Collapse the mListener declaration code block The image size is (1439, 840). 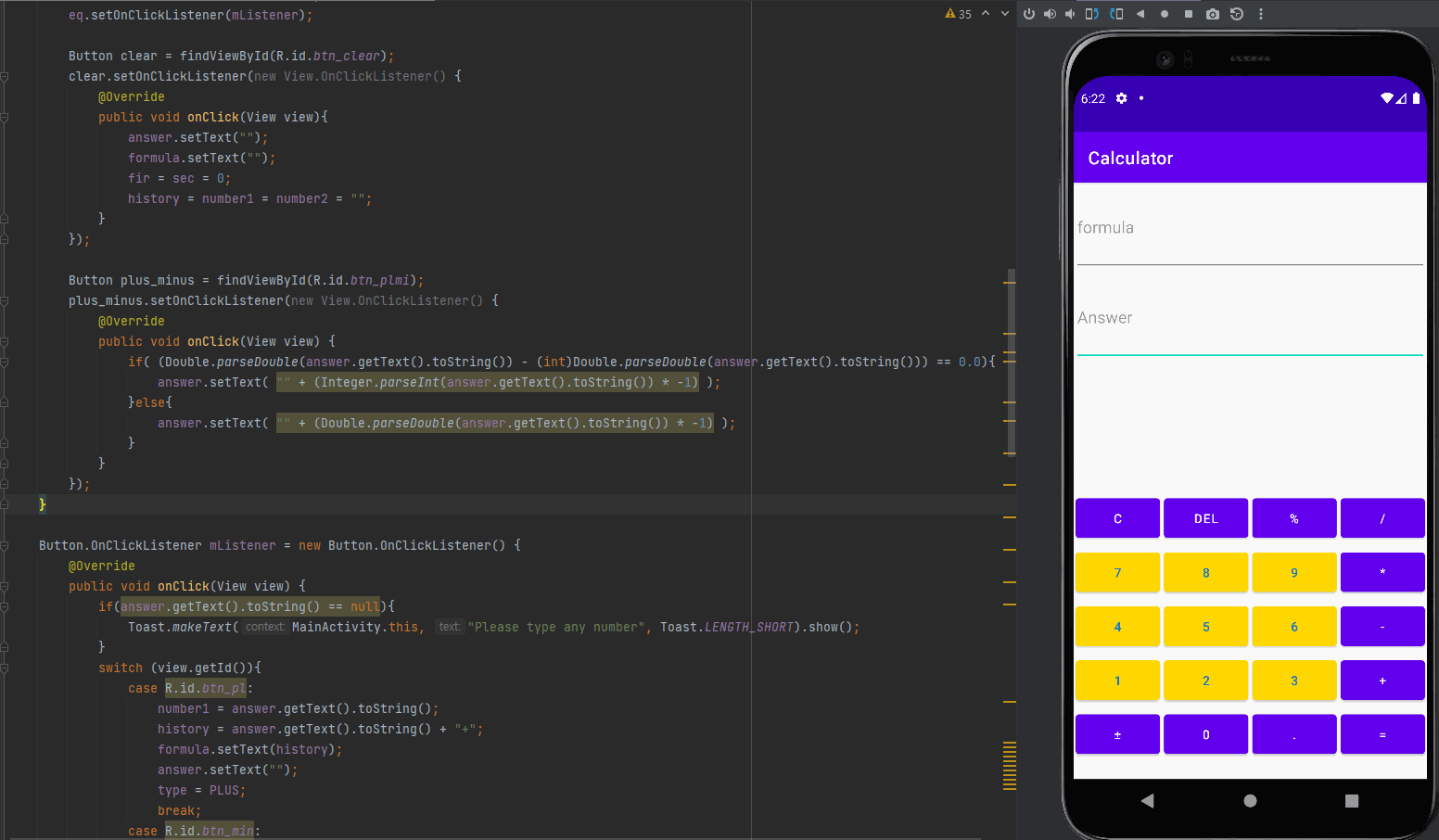click(x=5, y=546)
